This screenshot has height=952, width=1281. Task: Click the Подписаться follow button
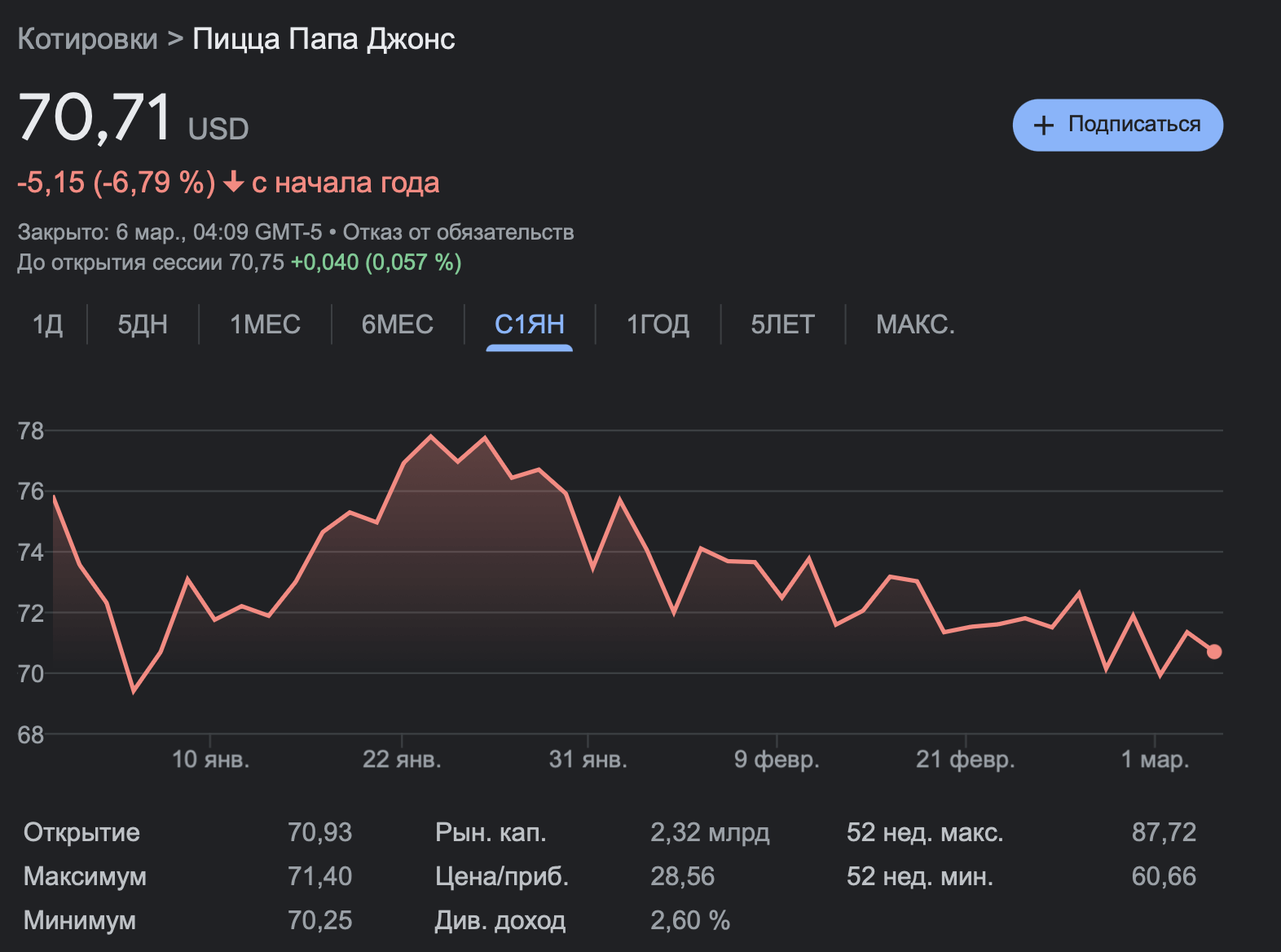tap(1117, 125)
